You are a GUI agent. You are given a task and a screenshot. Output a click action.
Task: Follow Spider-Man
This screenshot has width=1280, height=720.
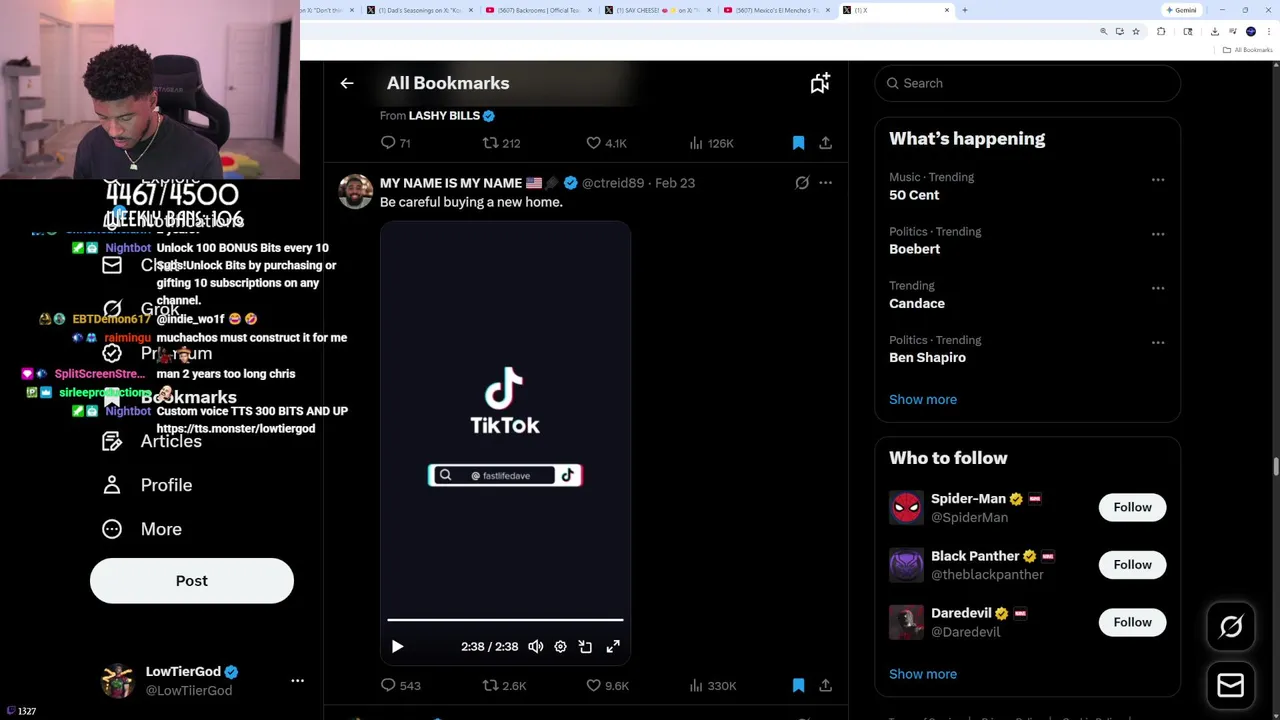click(1132, 507)
